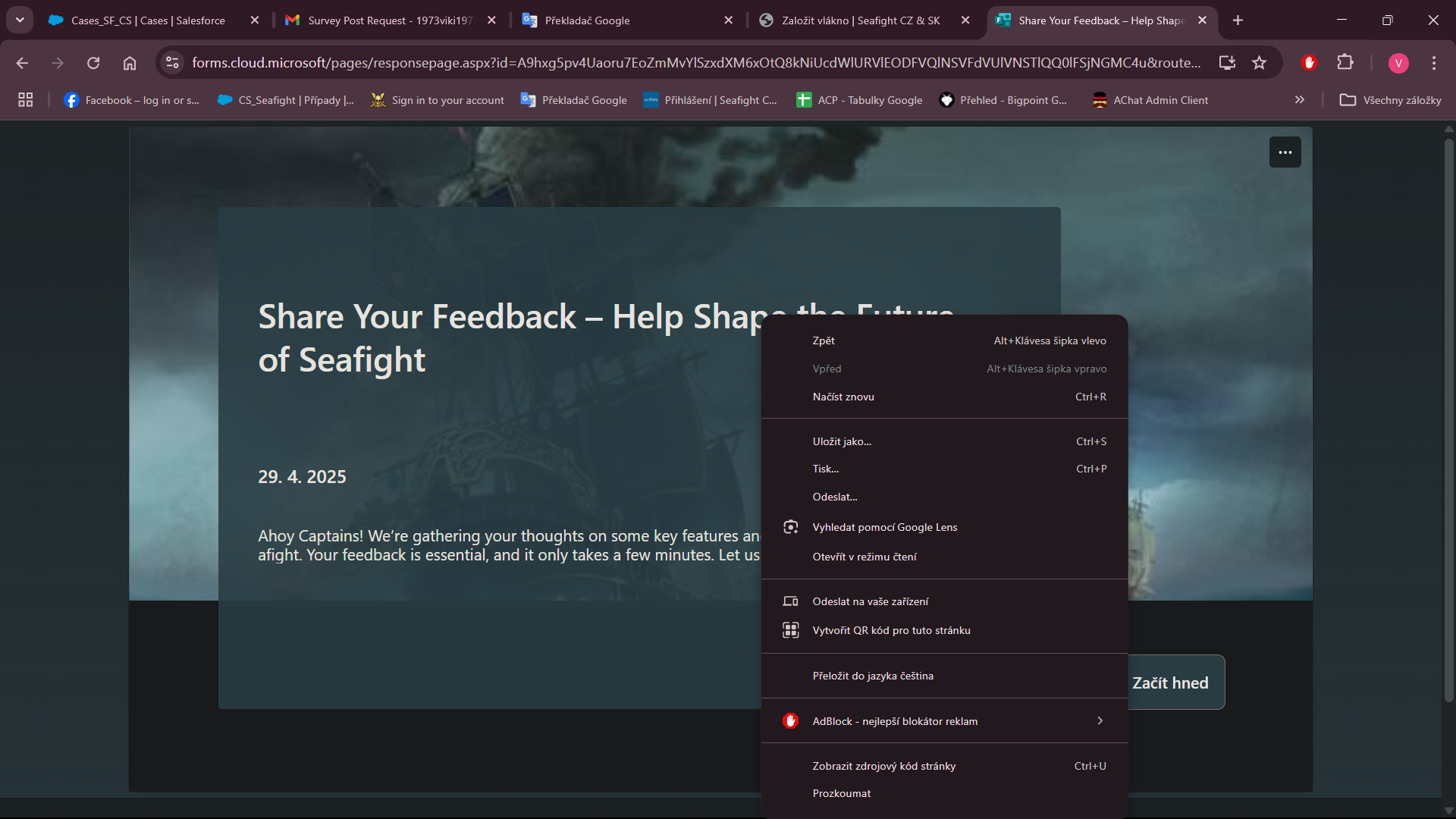This screenshot has height=819, width=1456.
Task: Choose Odeslat na vaše zařízení
Action: click(944, 601)
